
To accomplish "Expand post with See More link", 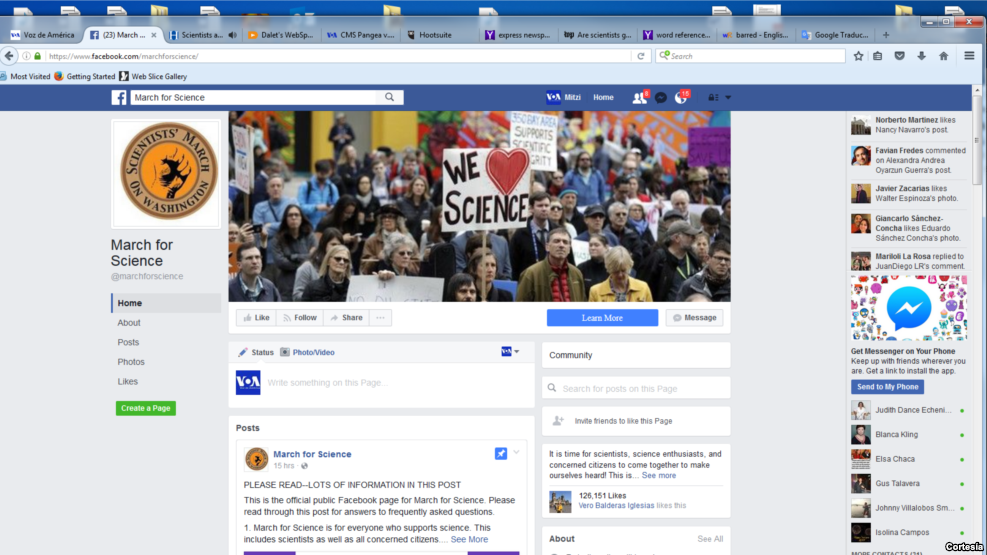I will coord(469,539).
